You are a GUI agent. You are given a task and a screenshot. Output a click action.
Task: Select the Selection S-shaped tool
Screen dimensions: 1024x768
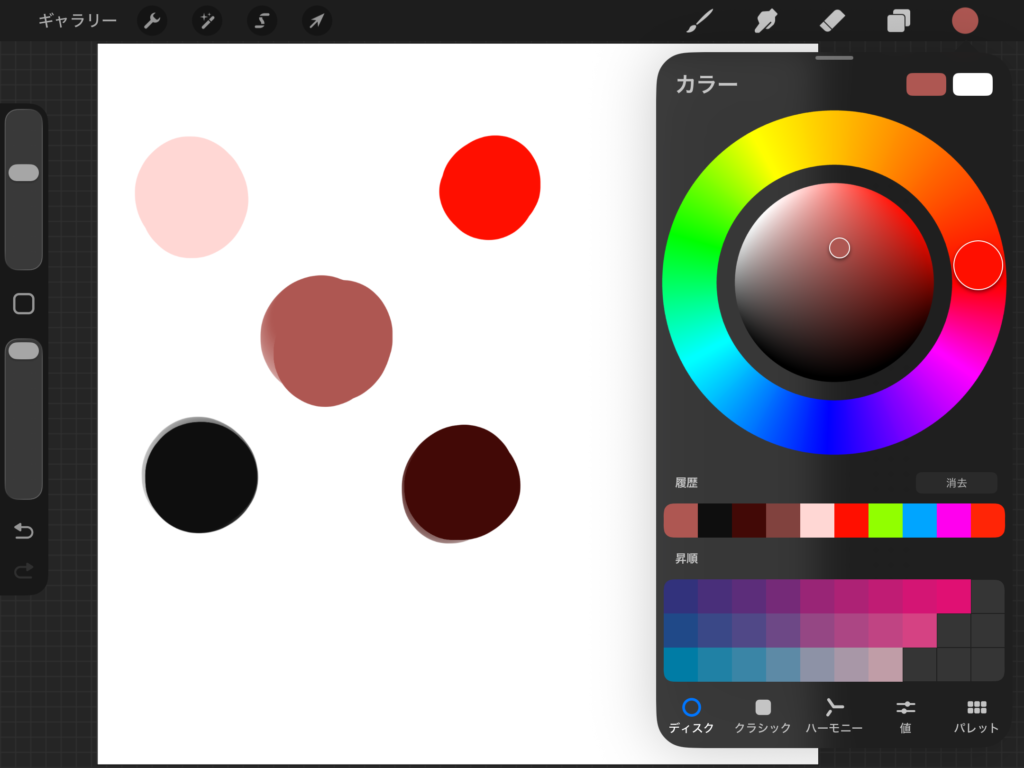pyautogui.click(x=262, y=21)
